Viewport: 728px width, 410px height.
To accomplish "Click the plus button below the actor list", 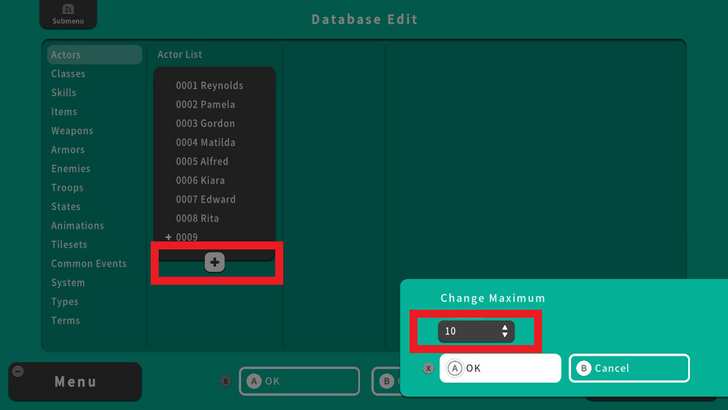I will pos(215,262).
